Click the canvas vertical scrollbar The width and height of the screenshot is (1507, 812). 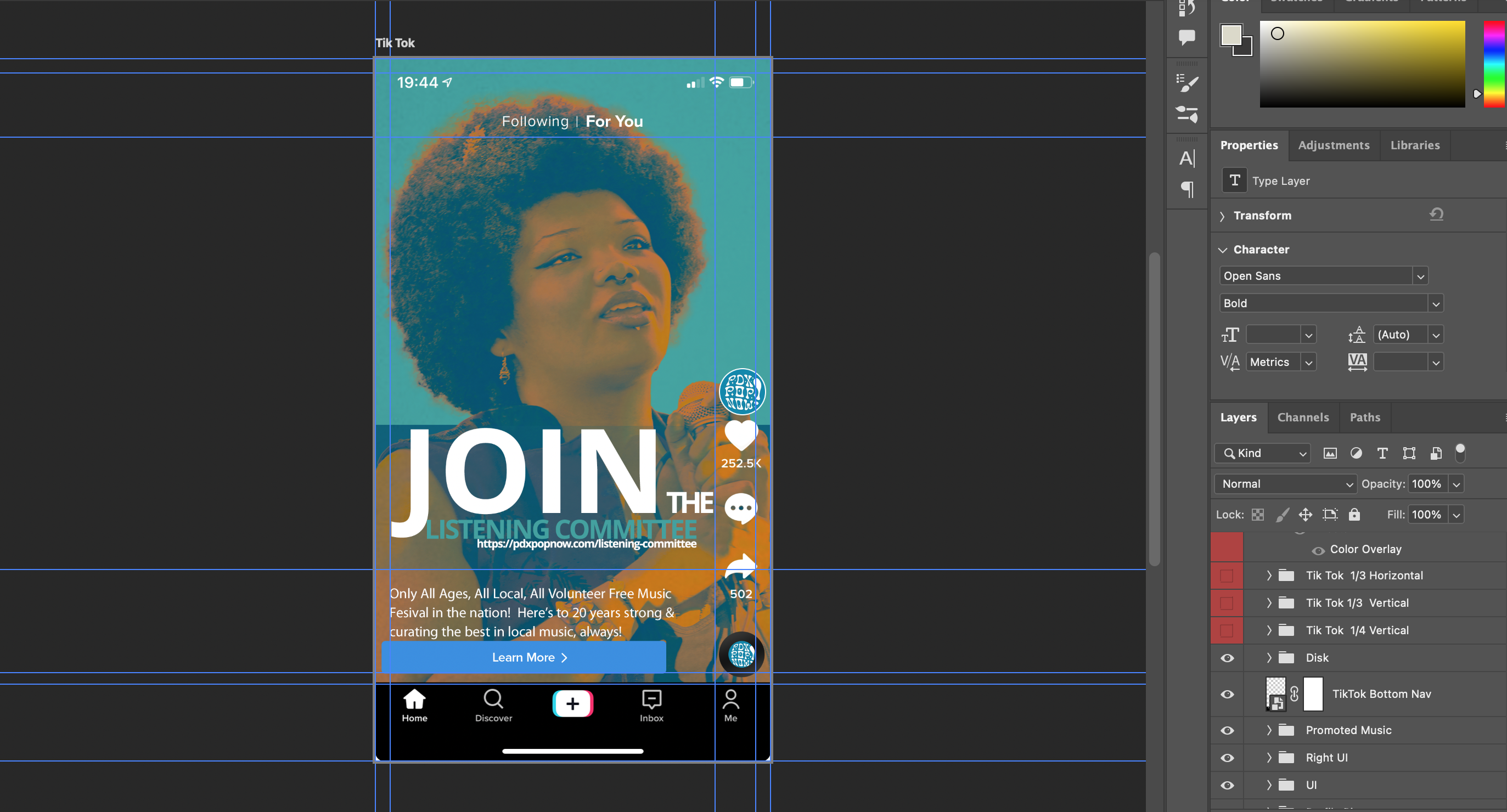coord(1154,409)
